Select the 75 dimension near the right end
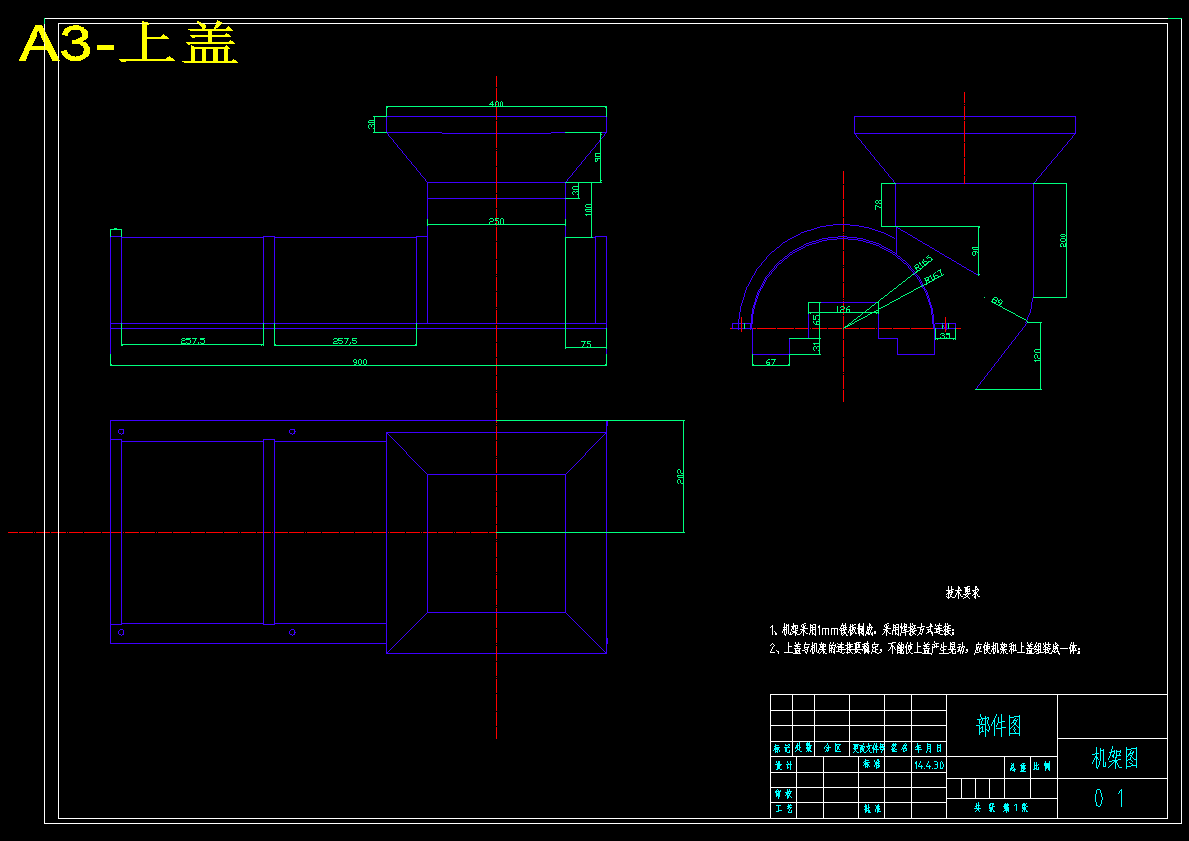1189x841 pixels. 586,344
